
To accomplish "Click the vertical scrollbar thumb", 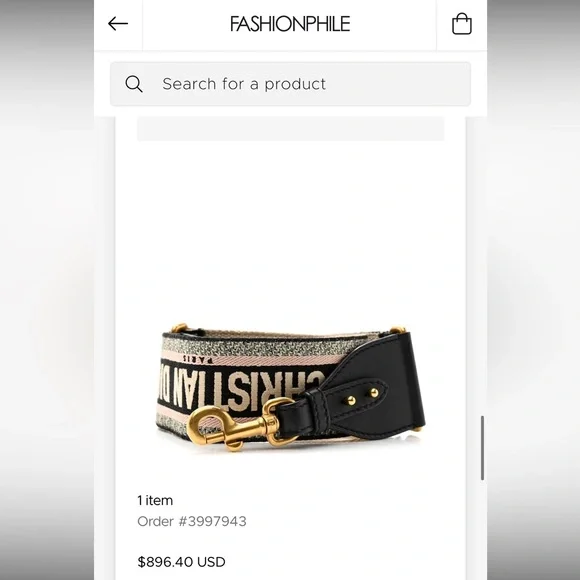I will (482, 448).
